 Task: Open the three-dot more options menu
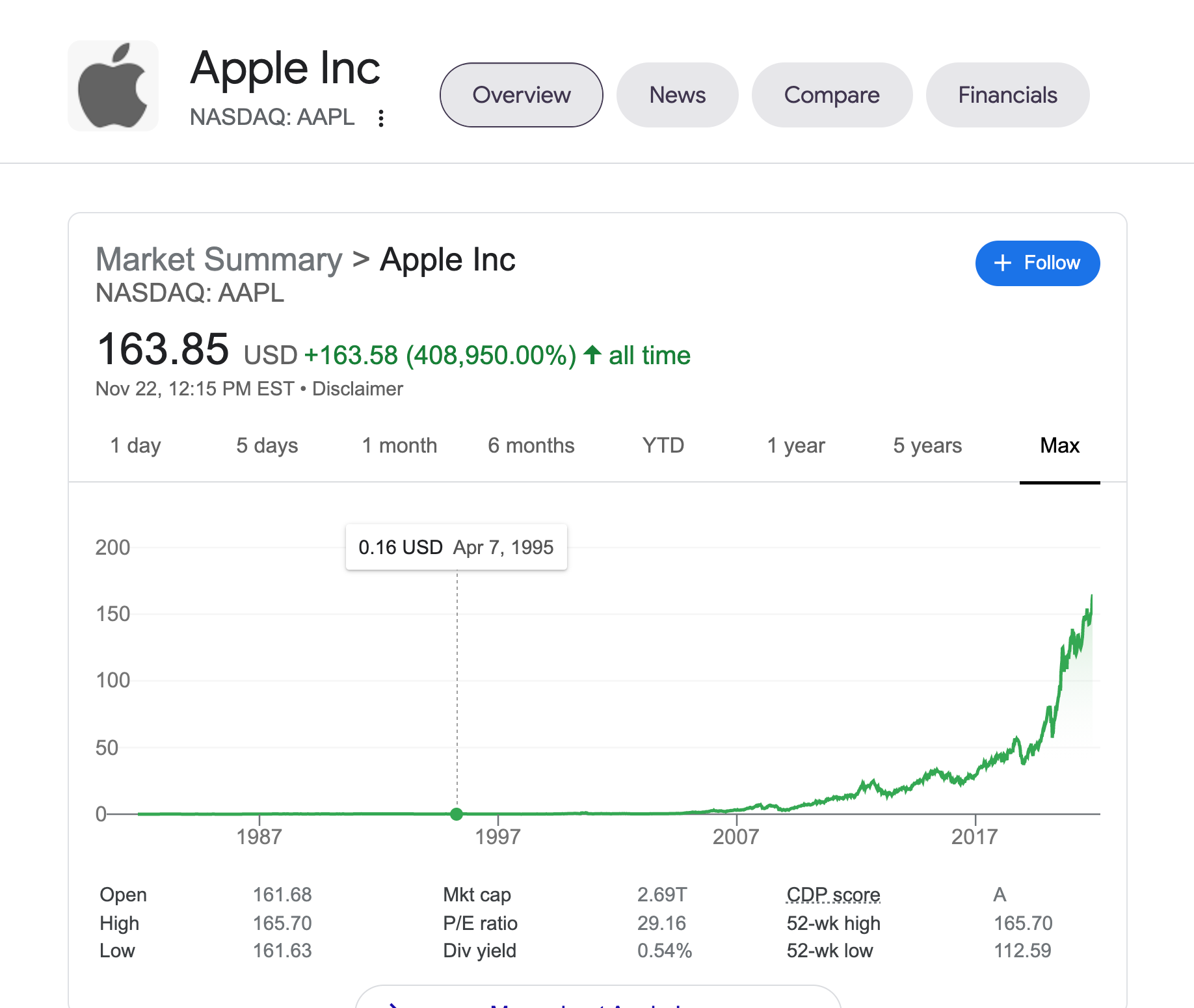tap(381, 118)
